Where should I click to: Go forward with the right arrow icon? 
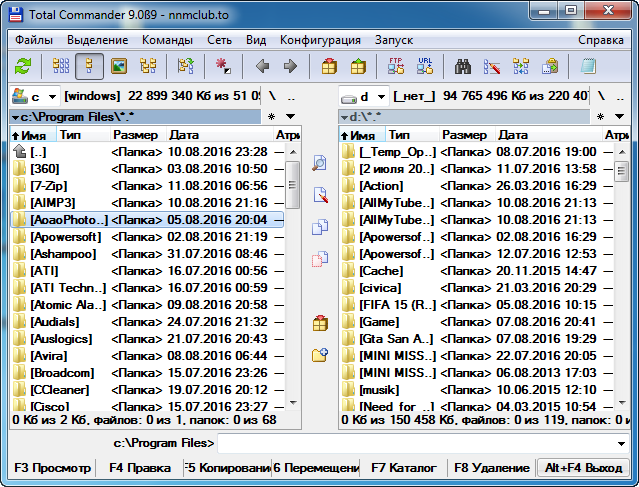pos(290,66)
